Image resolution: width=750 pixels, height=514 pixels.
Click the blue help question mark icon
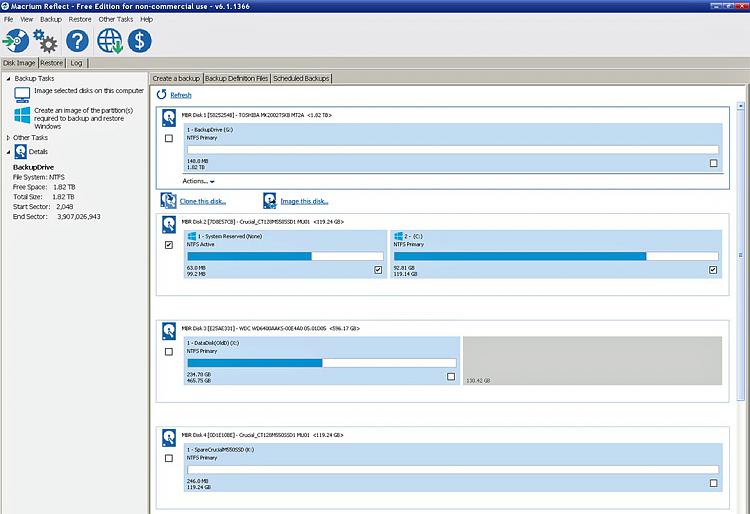pos(77,41)
